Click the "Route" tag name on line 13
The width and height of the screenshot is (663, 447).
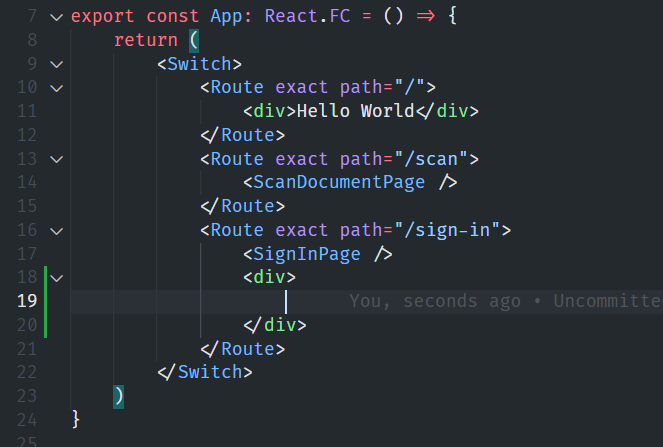[237, 159]
